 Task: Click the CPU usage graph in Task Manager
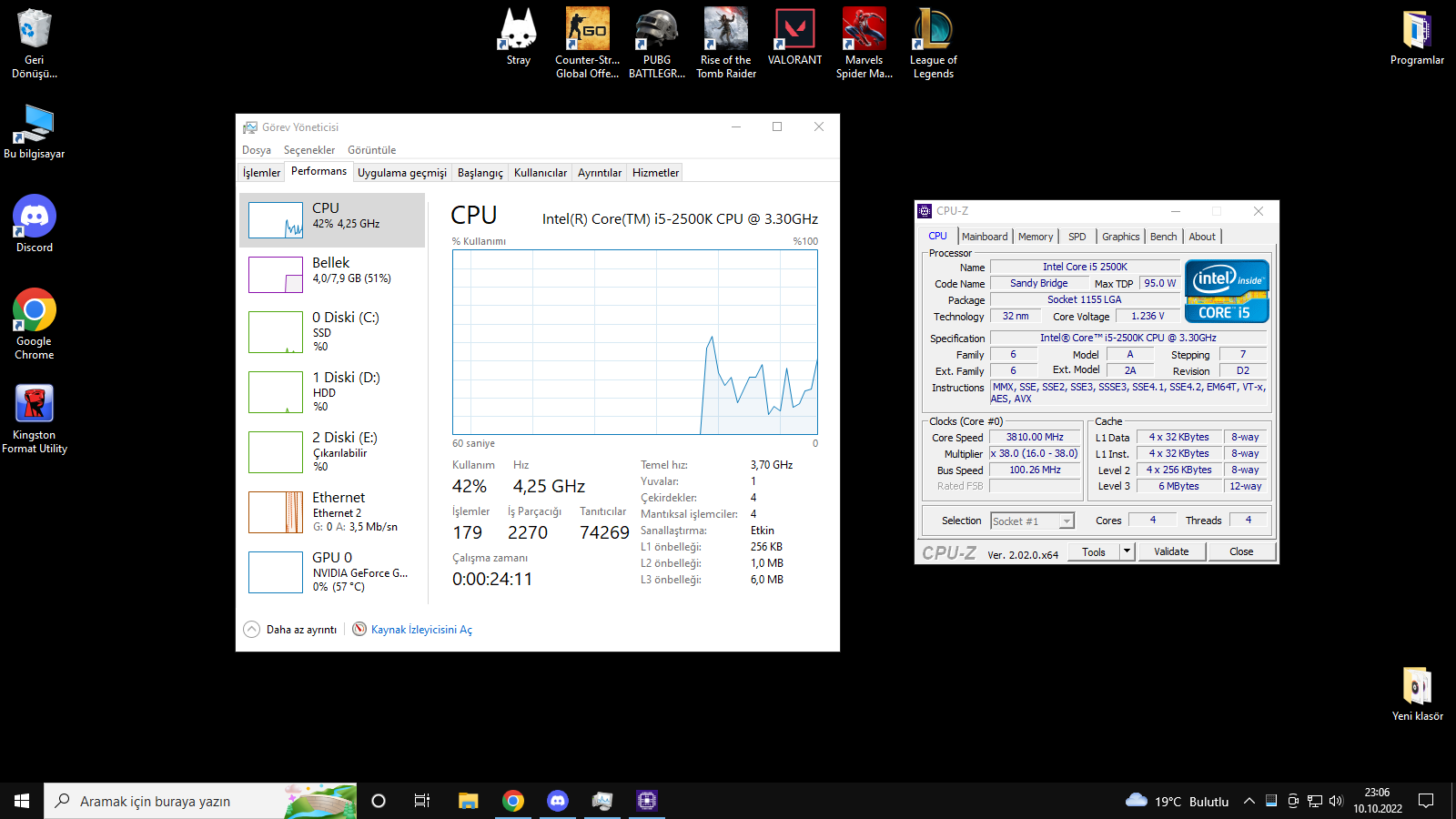(x=635, y=342)
